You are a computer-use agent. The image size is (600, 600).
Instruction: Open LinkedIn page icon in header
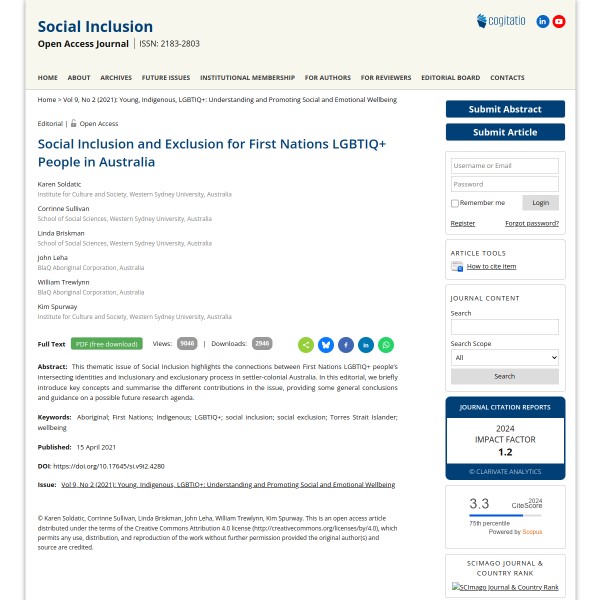[x=543, y=21]
